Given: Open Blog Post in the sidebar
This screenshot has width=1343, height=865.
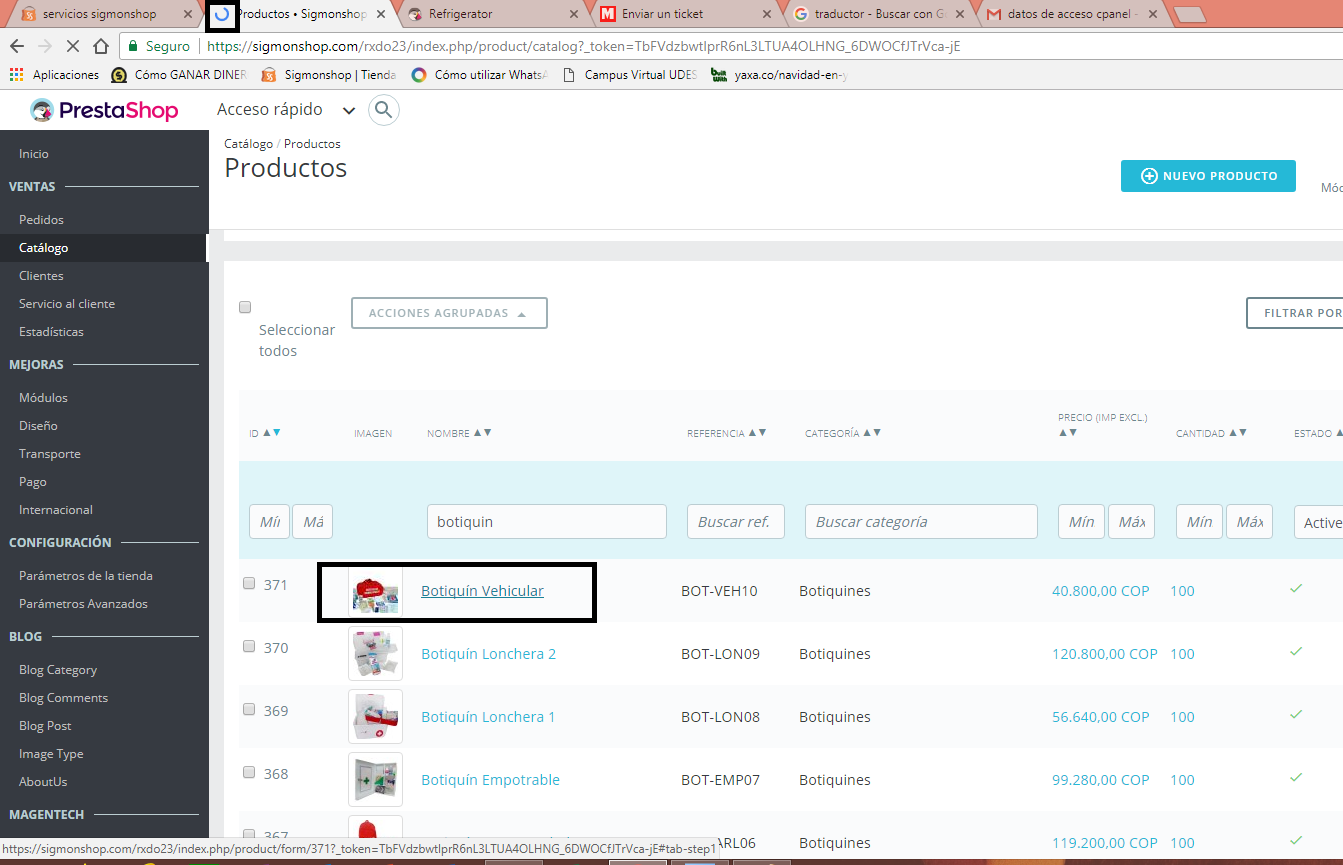Looking at the screenshot, I should pos(45,725).
